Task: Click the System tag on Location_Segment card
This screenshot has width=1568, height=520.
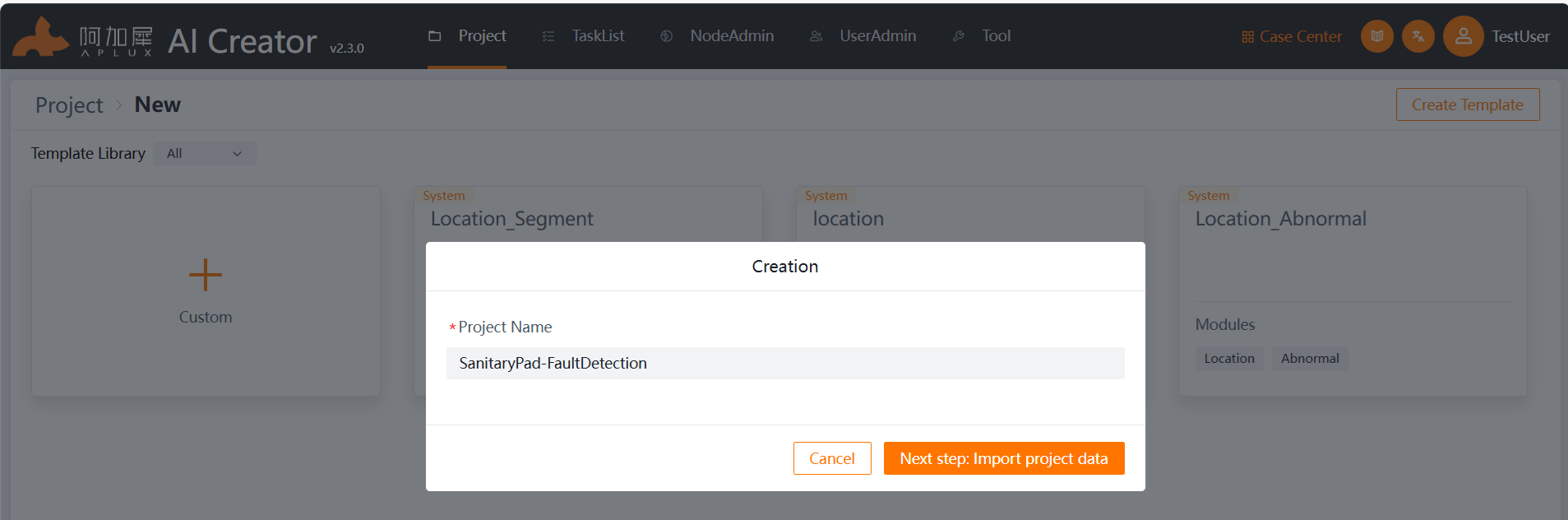Action: pos(443,196)
